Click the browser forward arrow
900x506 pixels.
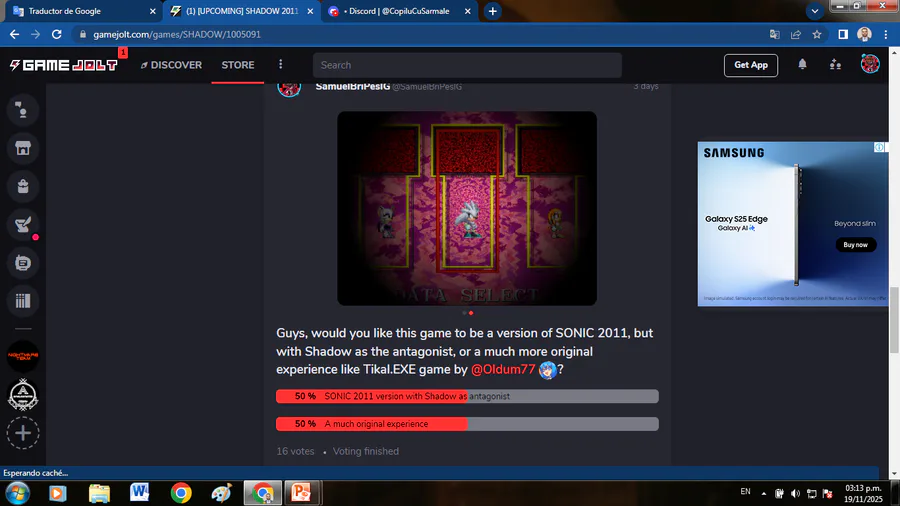click(x=36, y=34)
